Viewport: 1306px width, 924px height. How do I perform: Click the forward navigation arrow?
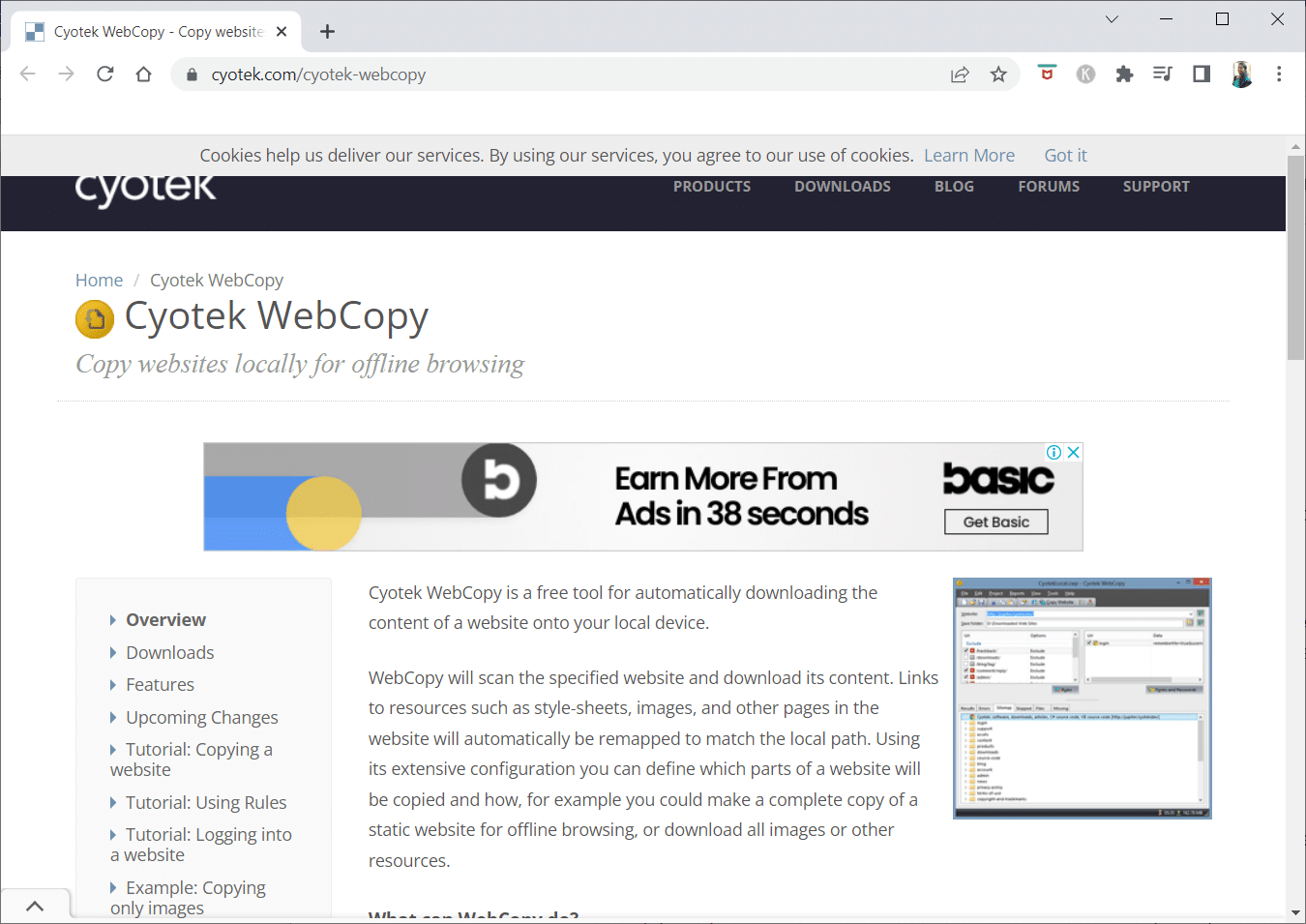pyautogui.click(x=67, y=75)
